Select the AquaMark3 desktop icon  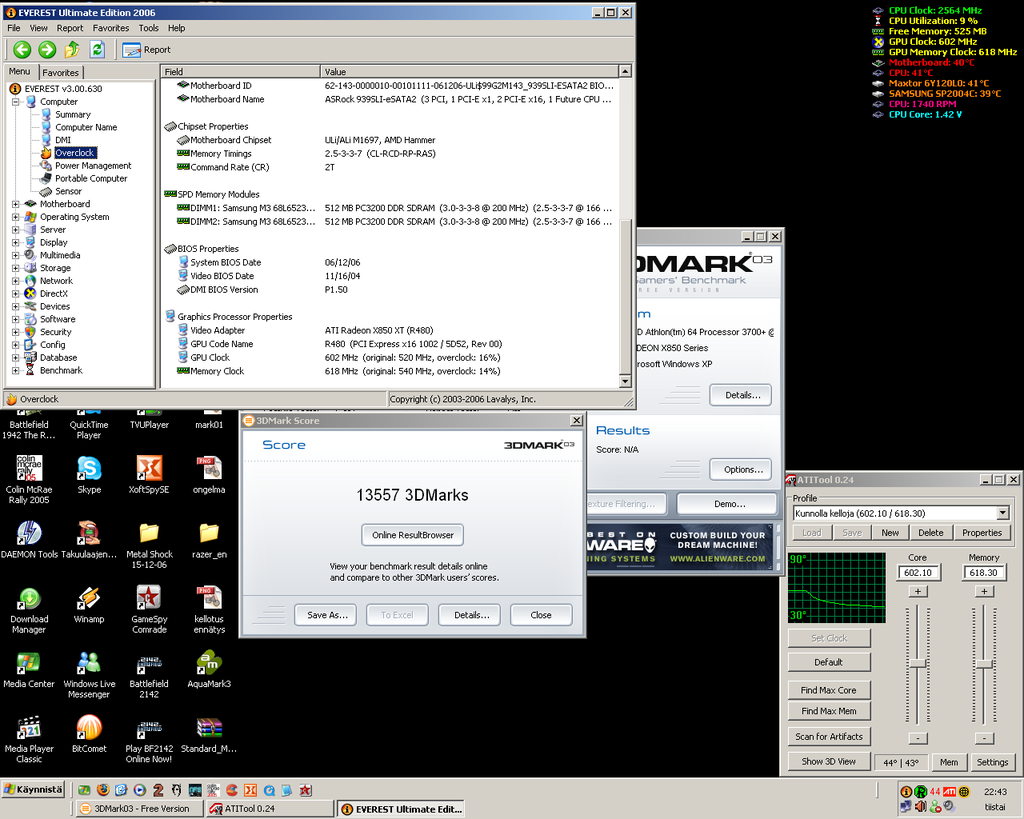(x=208, y=663)
